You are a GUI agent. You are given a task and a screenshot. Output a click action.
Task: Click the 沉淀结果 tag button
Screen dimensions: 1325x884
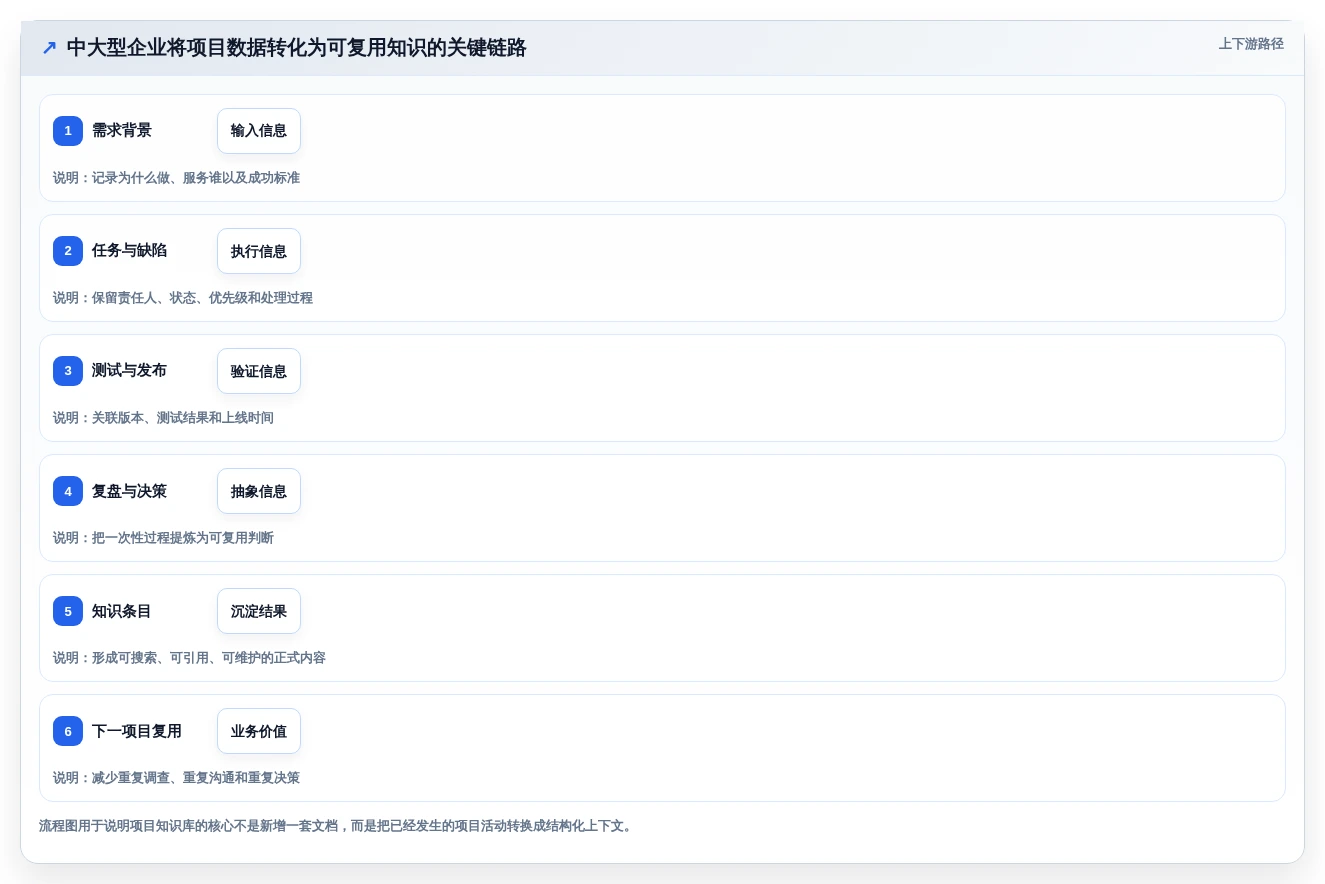click(x=259, y=611)
